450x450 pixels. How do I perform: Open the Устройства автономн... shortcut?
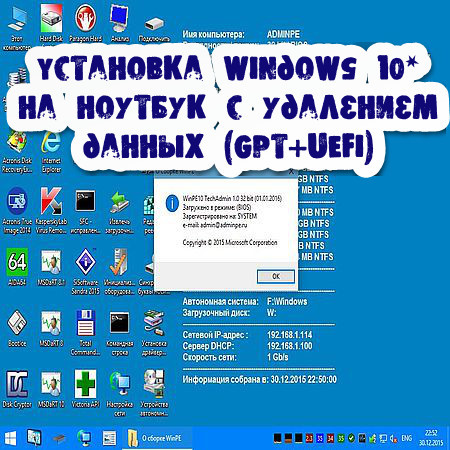(x=154, y=393)
